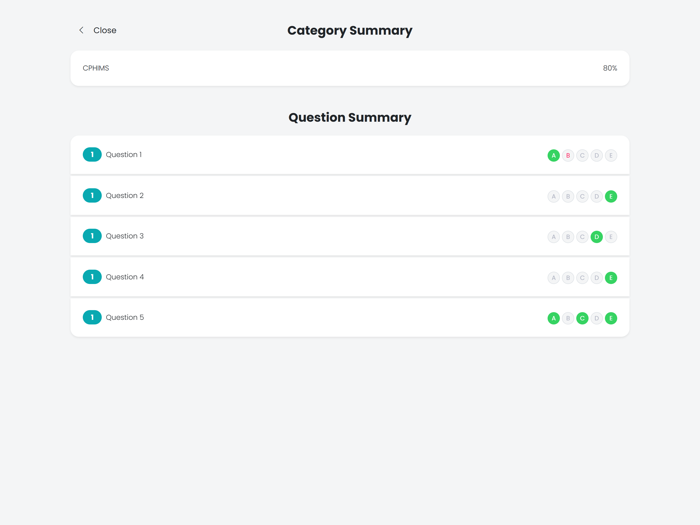
Task: Select answer A for Question 2
Action: coord(554,196)
